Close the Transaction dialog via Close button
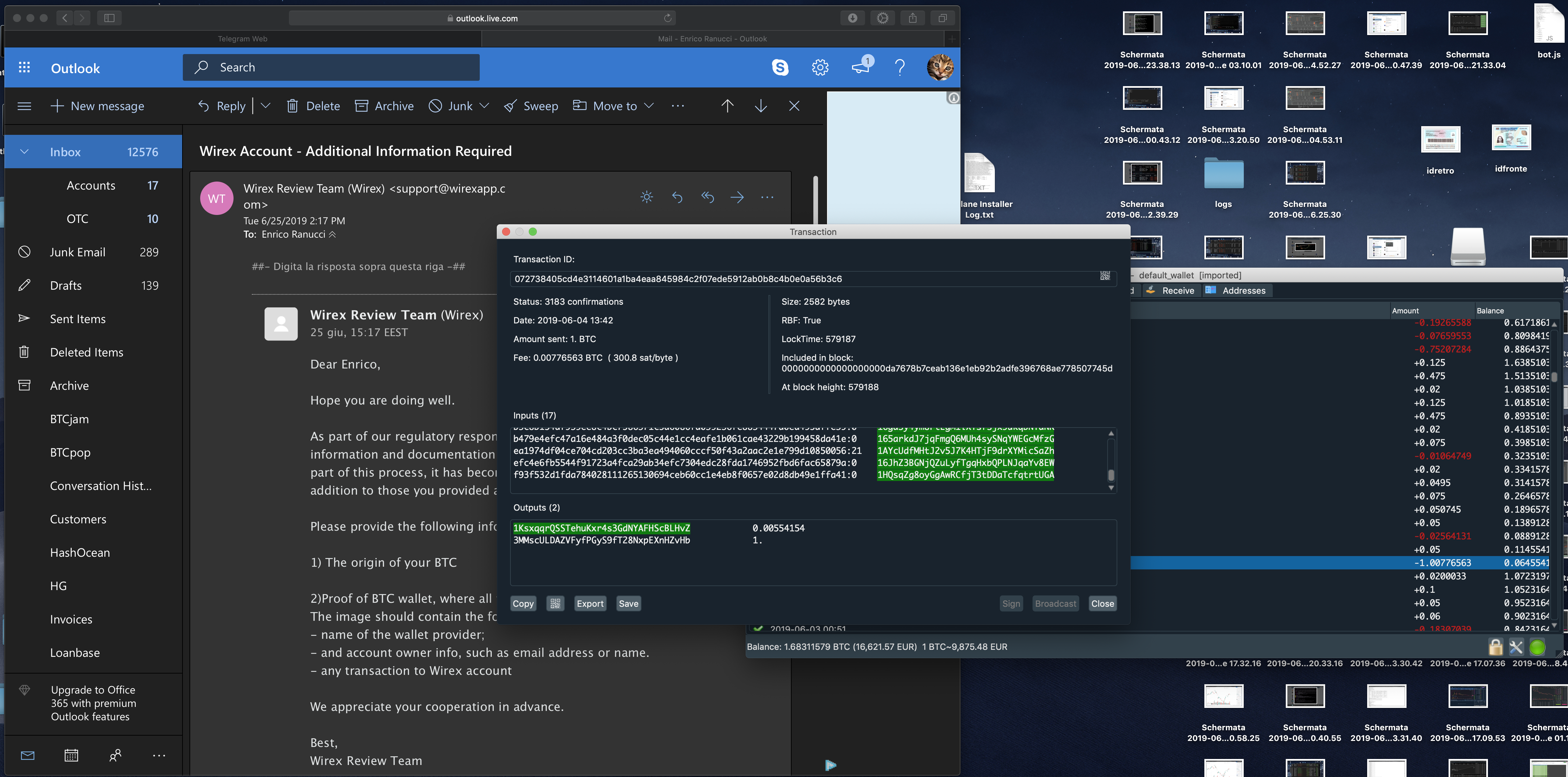 1102,603
